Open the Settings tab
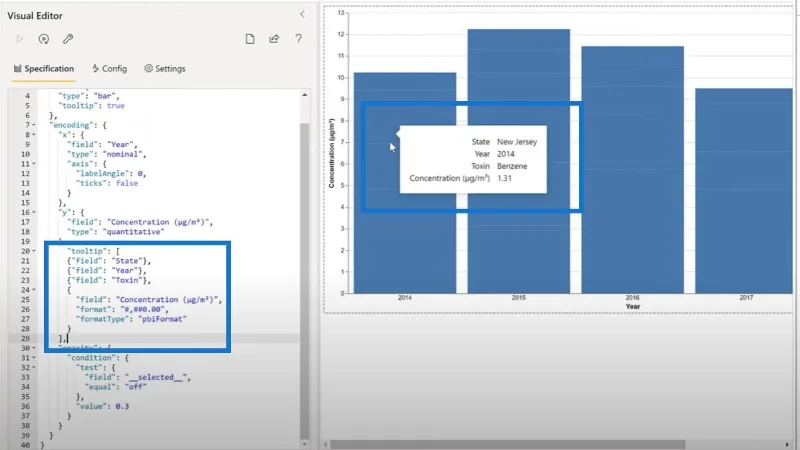Image resolution: width=800 pixels, height=450 pixels. (x=165, y=68)
